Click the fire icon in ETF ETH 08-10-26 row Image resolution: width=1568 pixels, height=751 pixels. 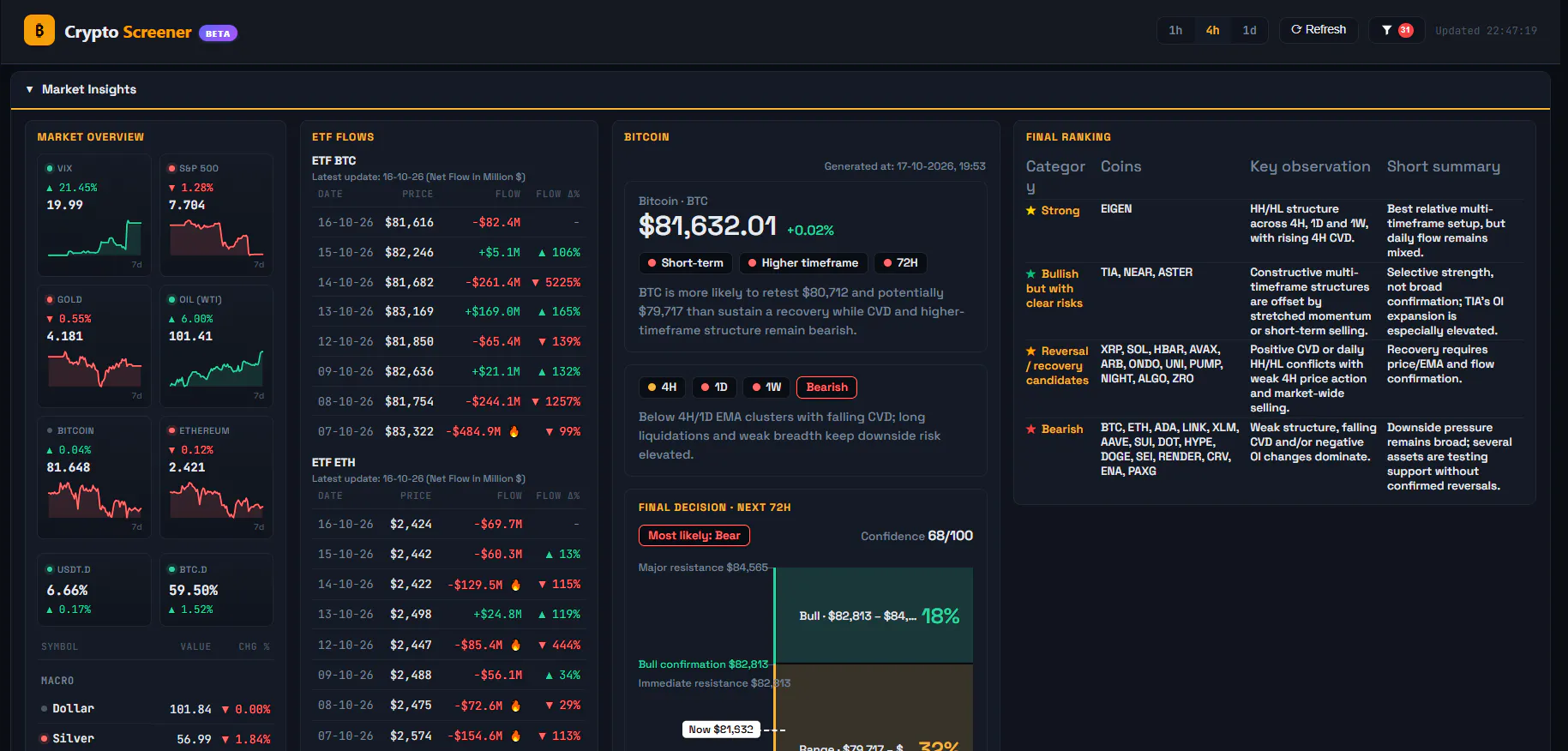coord(516,706)
